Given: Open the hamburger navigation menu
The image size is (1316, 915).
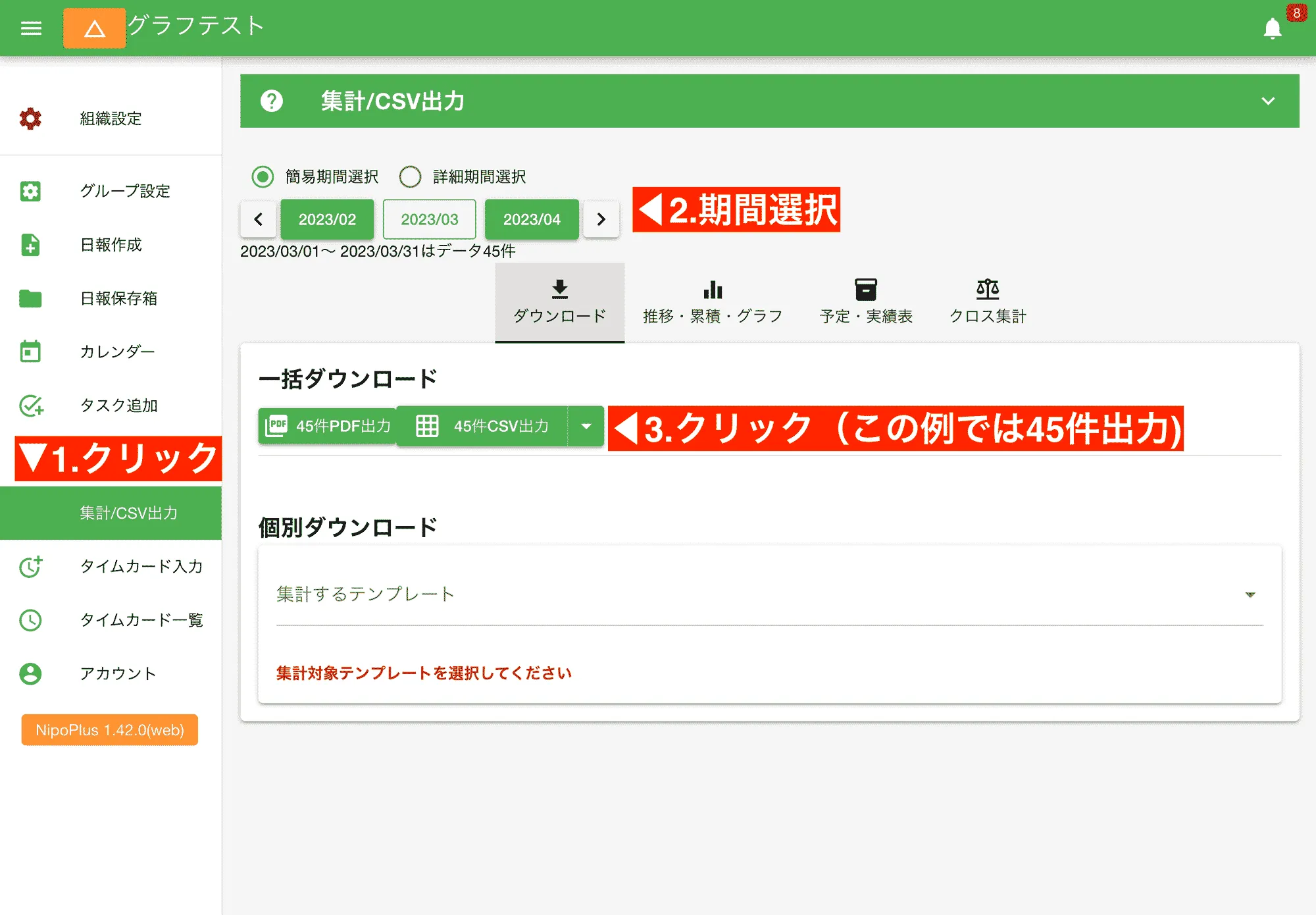Looking at the screenshot, I should (x=30, y=28).
